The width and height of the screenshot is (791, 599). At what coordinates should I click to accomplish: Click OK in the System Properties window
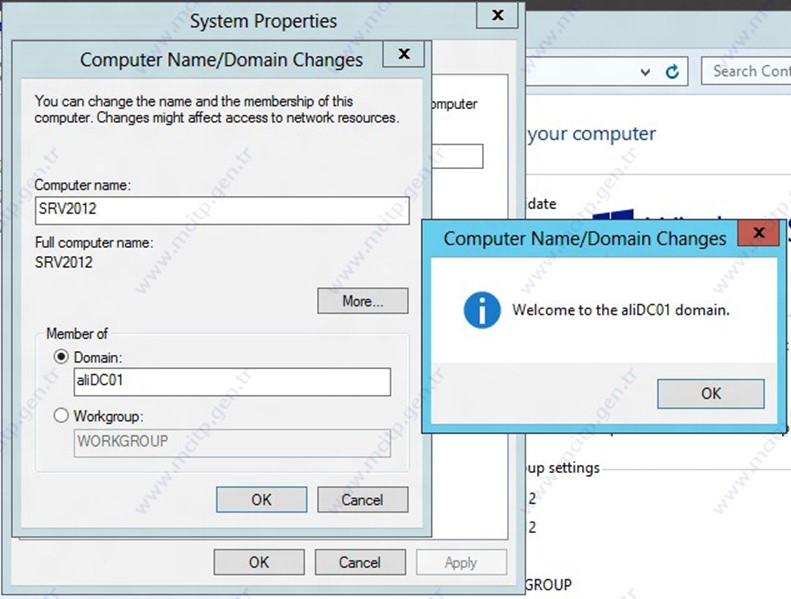coord(259,562)
